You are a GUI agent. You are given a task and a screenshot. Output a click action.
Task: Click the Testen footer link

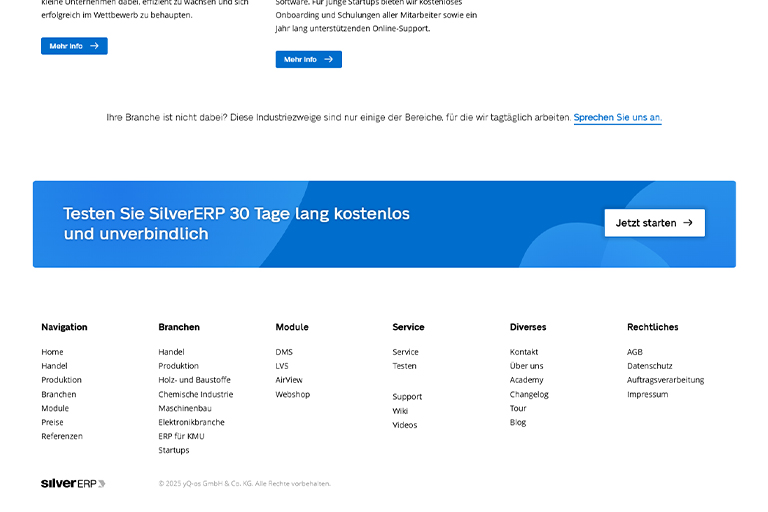tap(405, 366)
